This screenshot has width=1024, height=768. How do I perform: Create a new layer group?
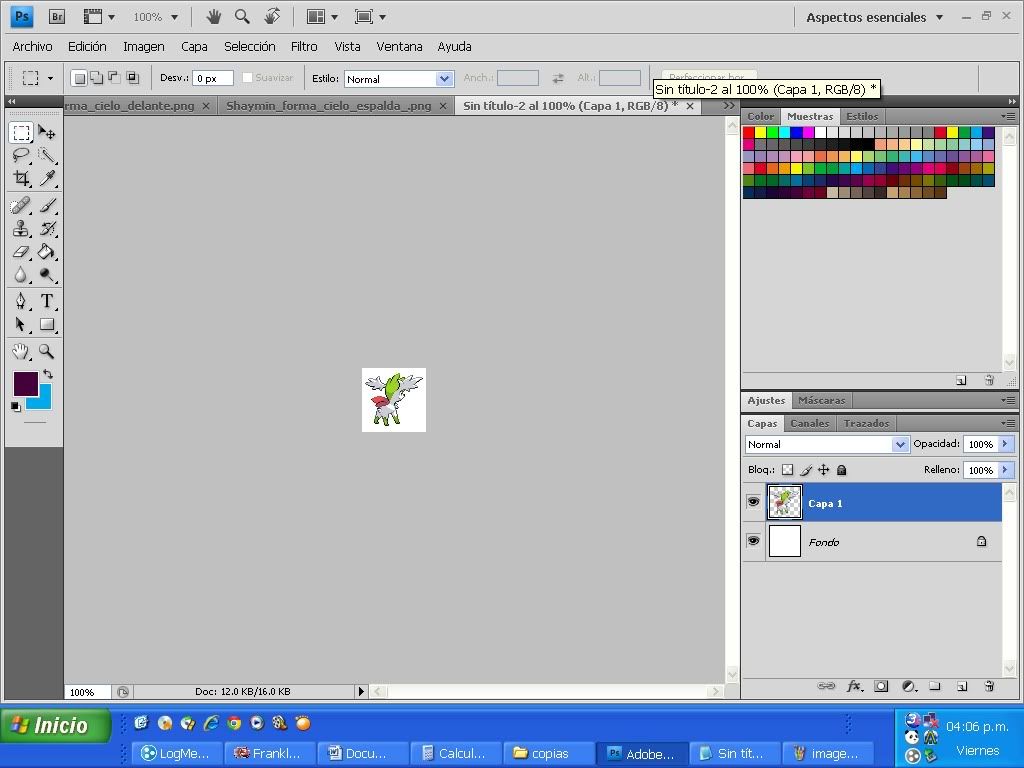point(935,686)
